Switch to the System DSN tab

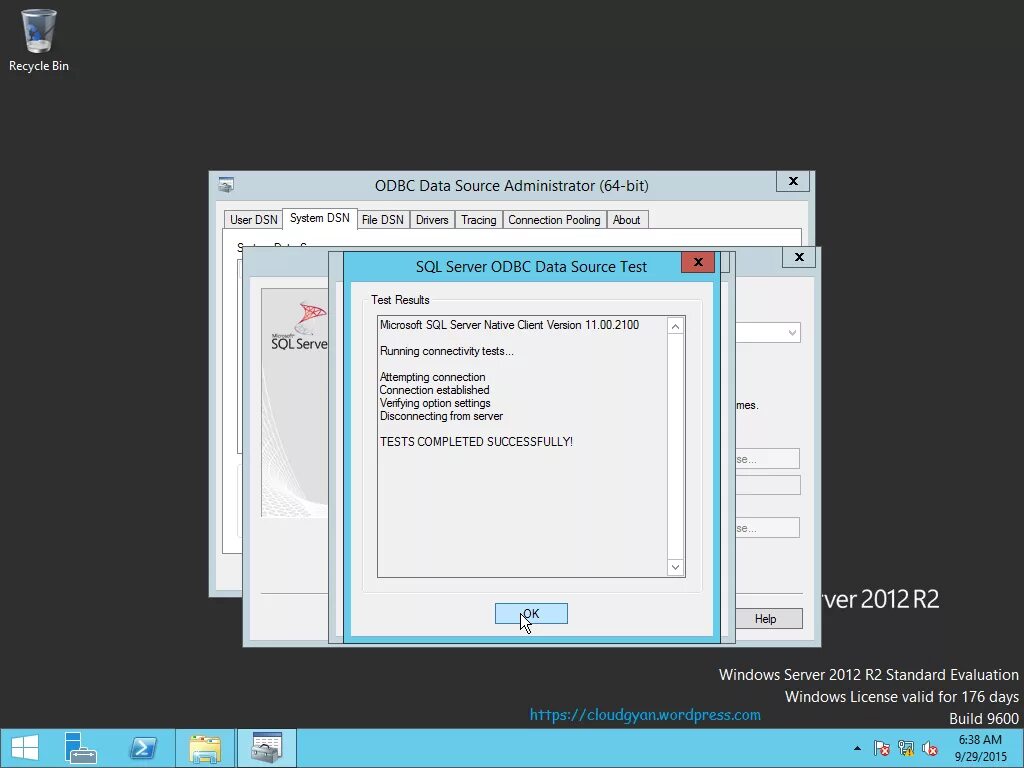pos(319,218)
